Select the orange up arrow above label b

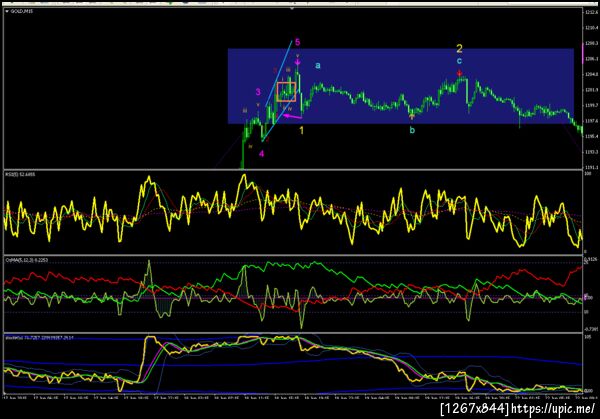tap(412, 116)
